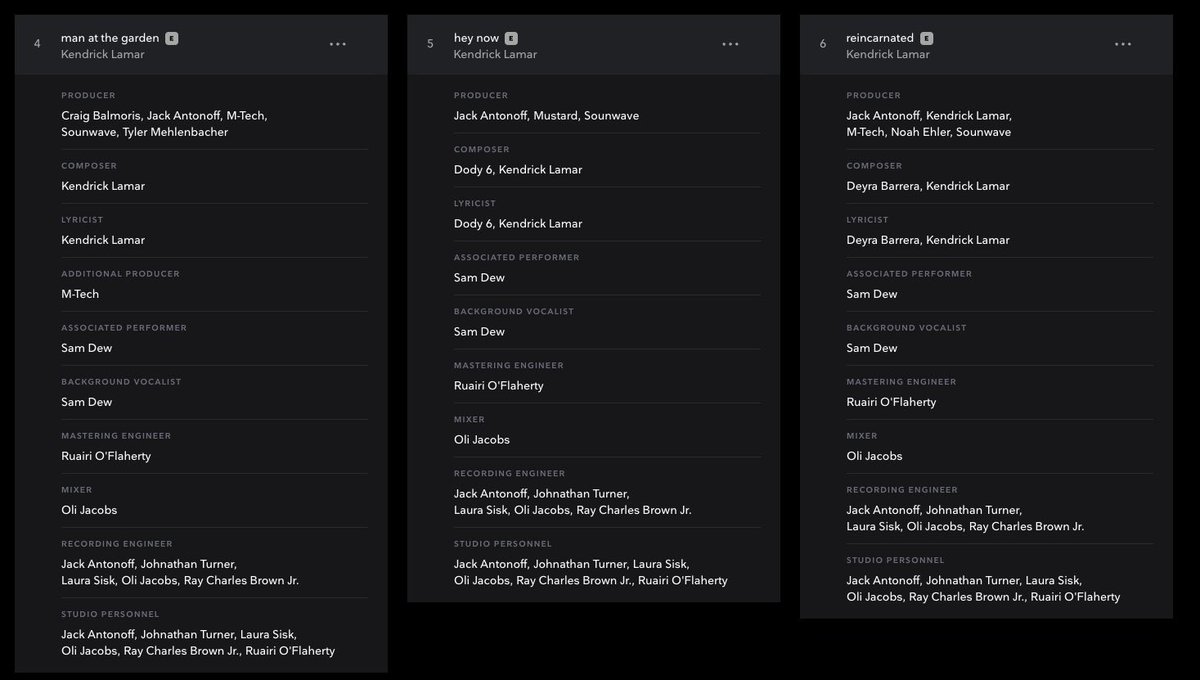Click Ruairi O'Flaherty under Mastering Engineer in reincarnated
Image resolution: width=1200 pixels, height=680 pixels.
[891, 402]
